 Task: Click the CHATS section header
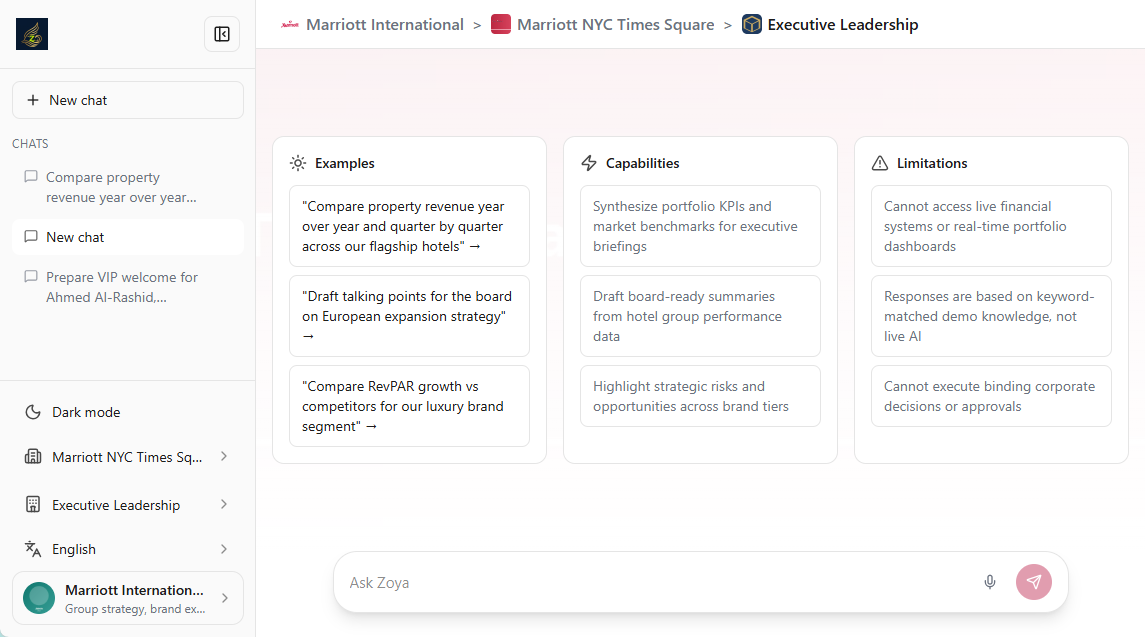coord(30,144)
